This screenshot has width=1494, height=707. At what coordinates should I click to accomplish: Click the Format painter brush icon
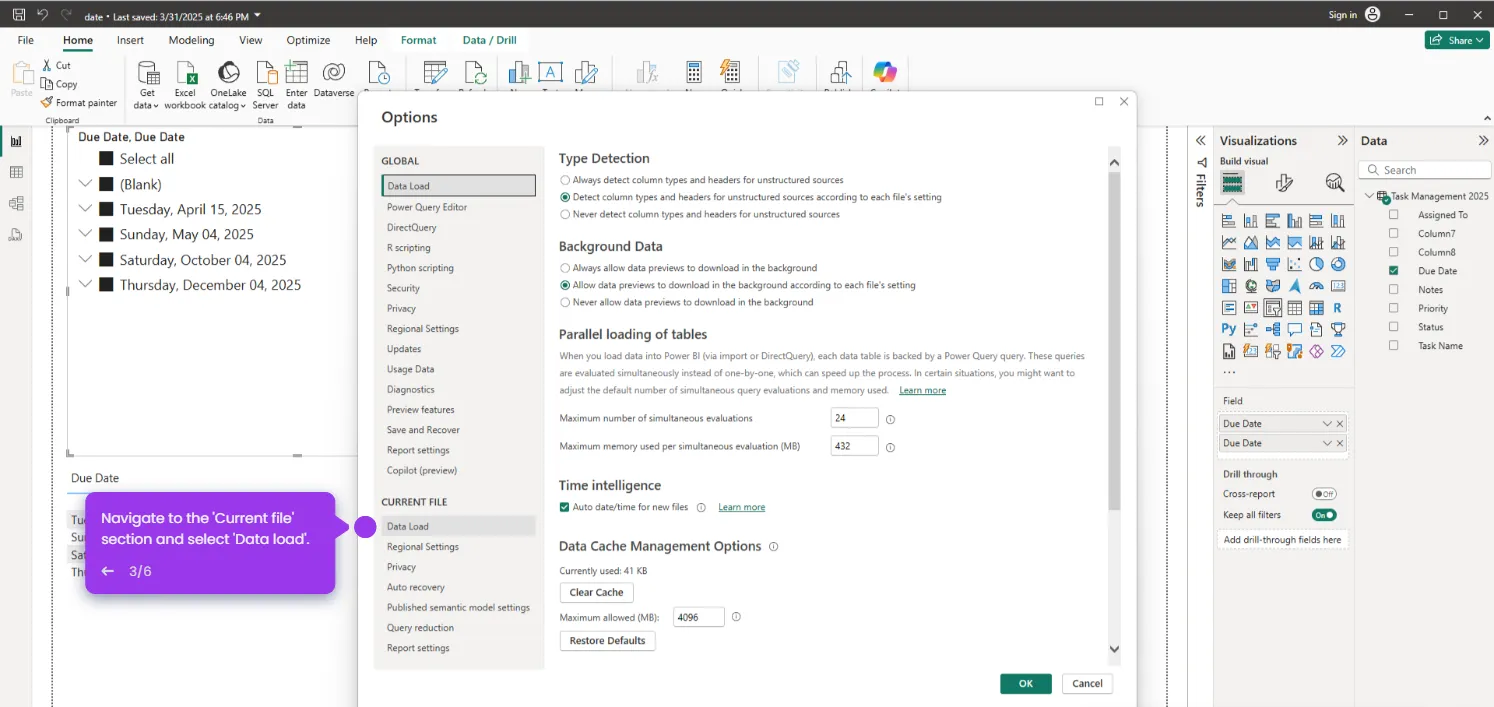47,102
